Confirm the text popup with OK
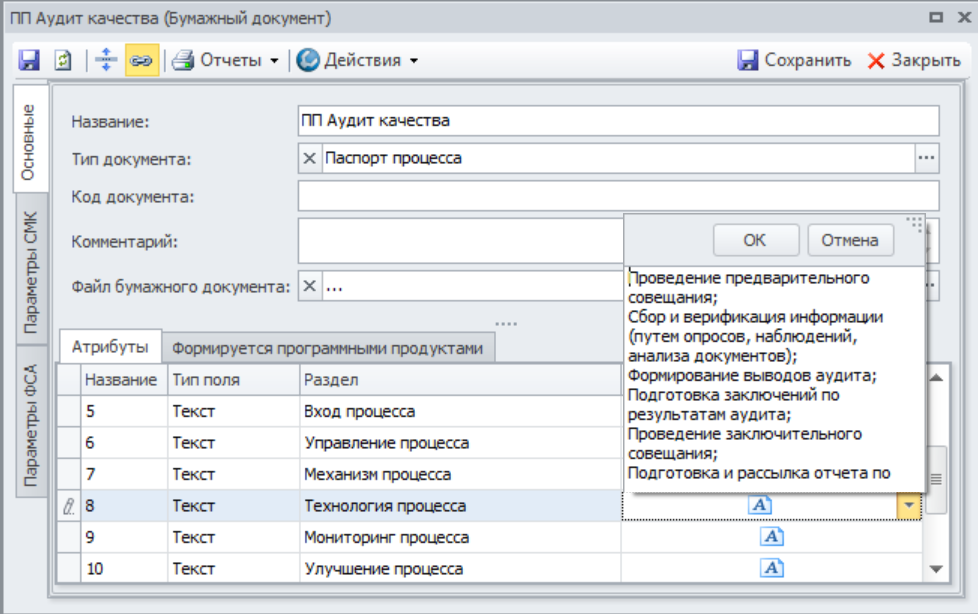The image size is (978, 614). point(755,240)
